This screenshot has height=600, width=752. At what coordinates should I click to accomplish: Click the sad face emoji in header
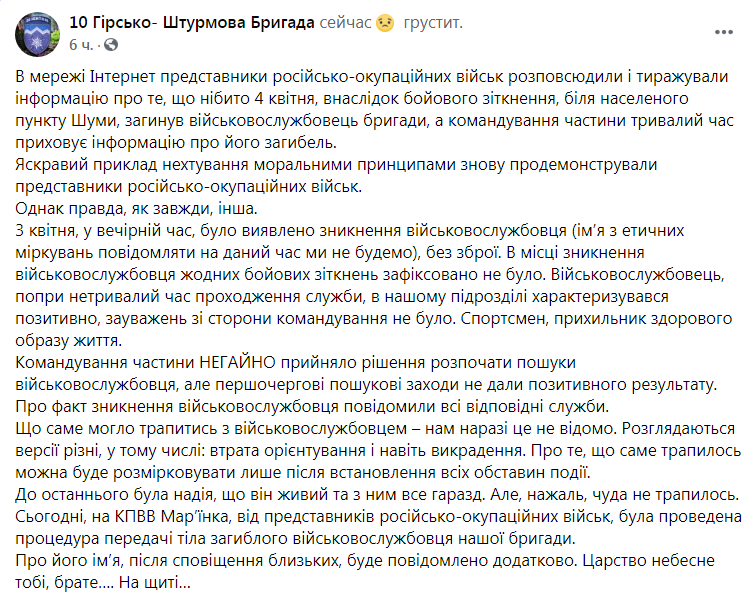coord(385,23)
